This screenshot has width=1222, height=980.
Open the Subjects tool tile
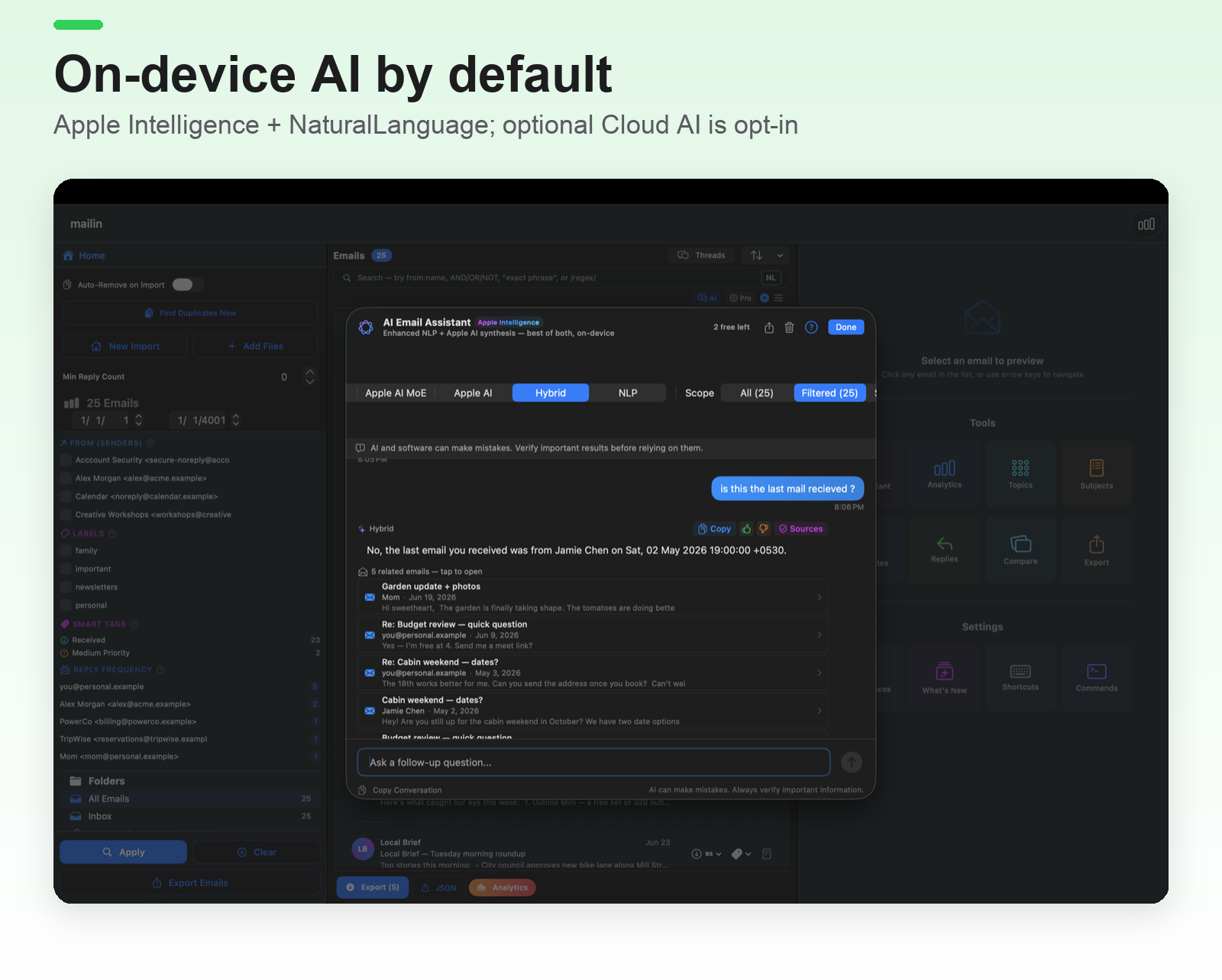coord(1097,474)
